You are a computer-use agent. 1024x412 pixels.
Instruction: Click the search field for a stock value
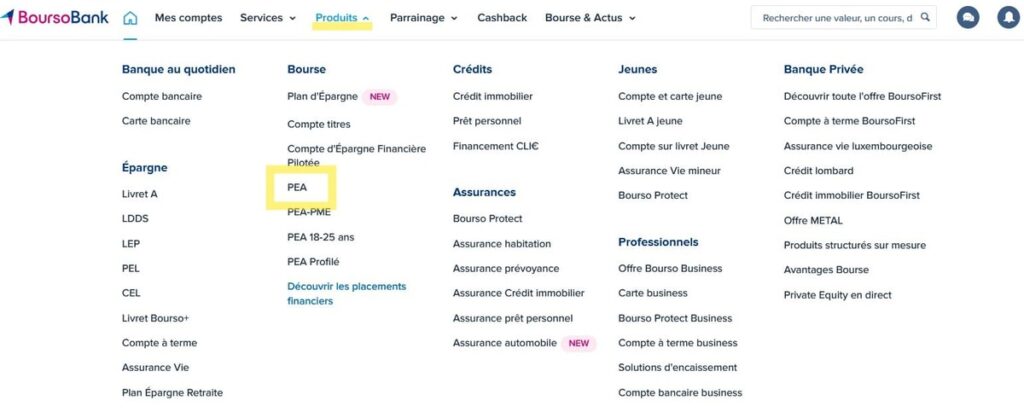tap(836, 18)
